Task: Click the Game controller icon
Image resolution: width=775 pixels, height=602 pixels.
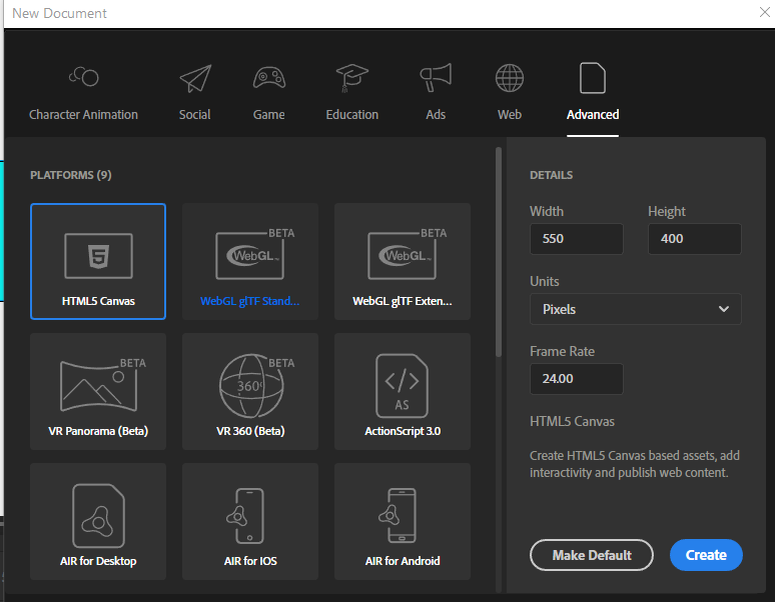Action: pos(269,78)
